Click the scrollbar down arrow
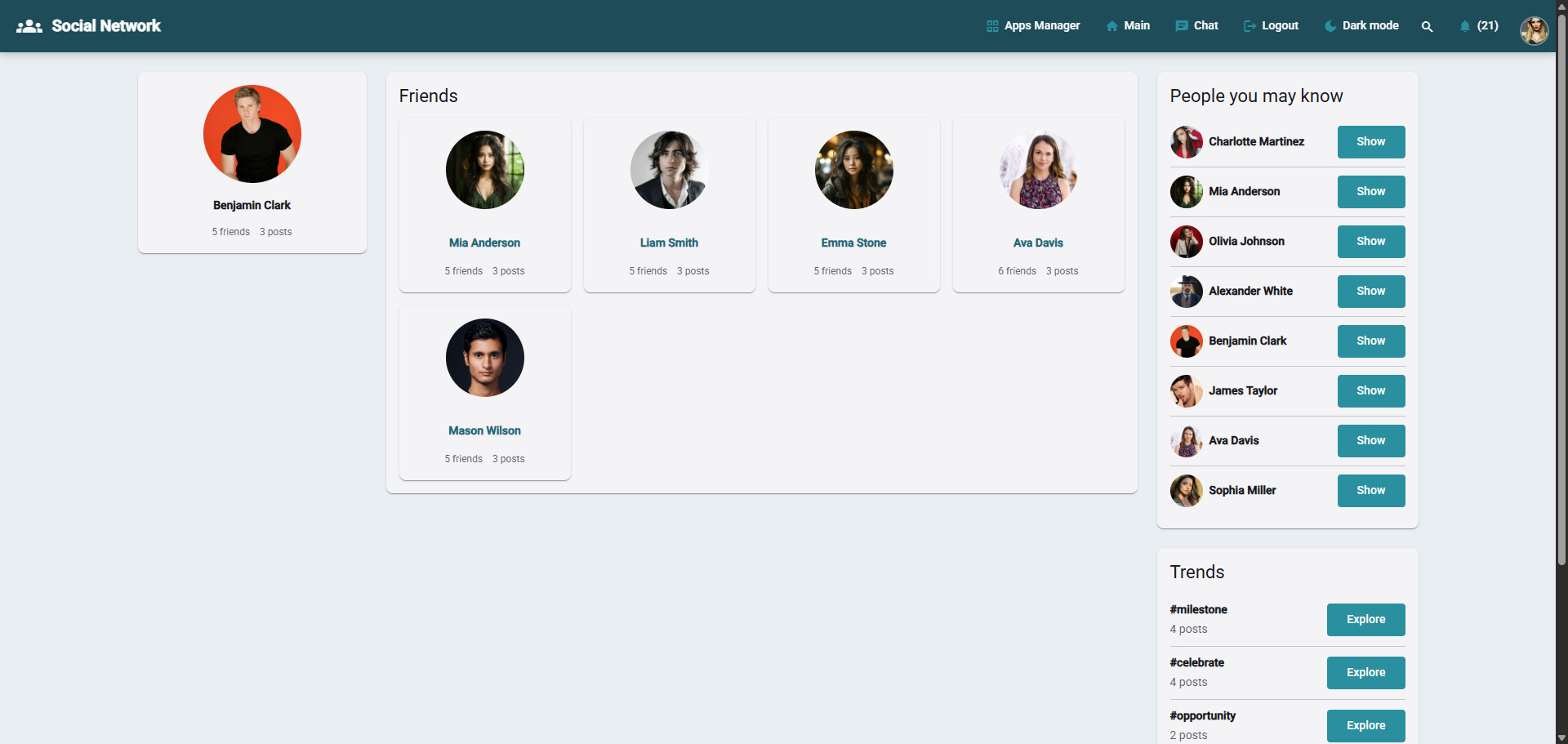This screenshot has height=744, width=1568. click(x=1561, y=737)
